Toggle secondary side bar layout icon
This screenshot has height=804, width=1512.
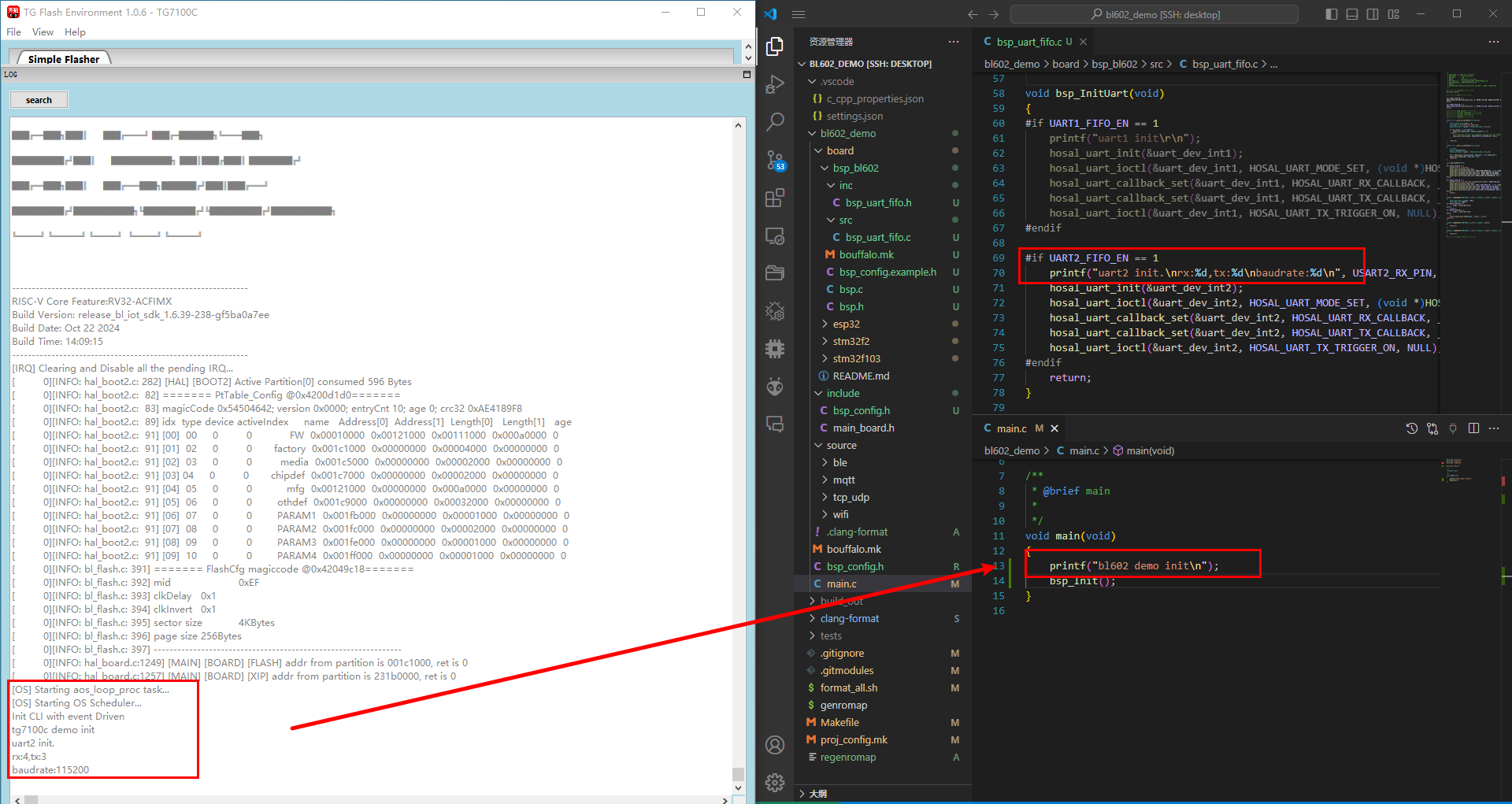coord(1373,14)
